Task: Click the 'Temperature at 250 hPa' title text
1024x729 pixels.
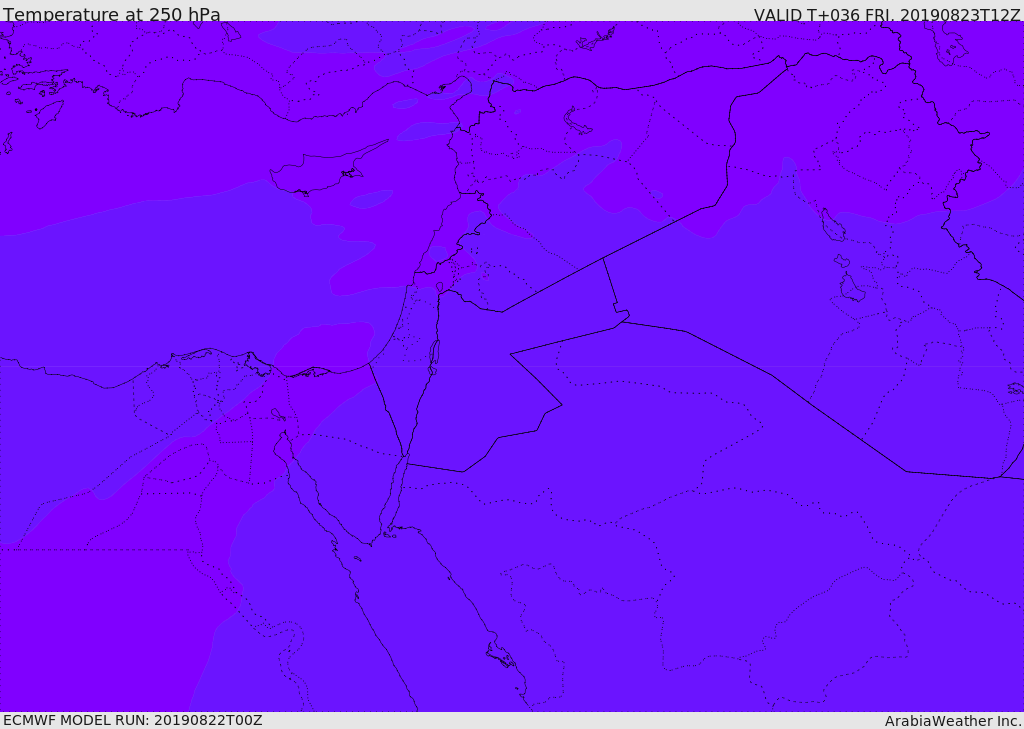Action: [112, 14]
